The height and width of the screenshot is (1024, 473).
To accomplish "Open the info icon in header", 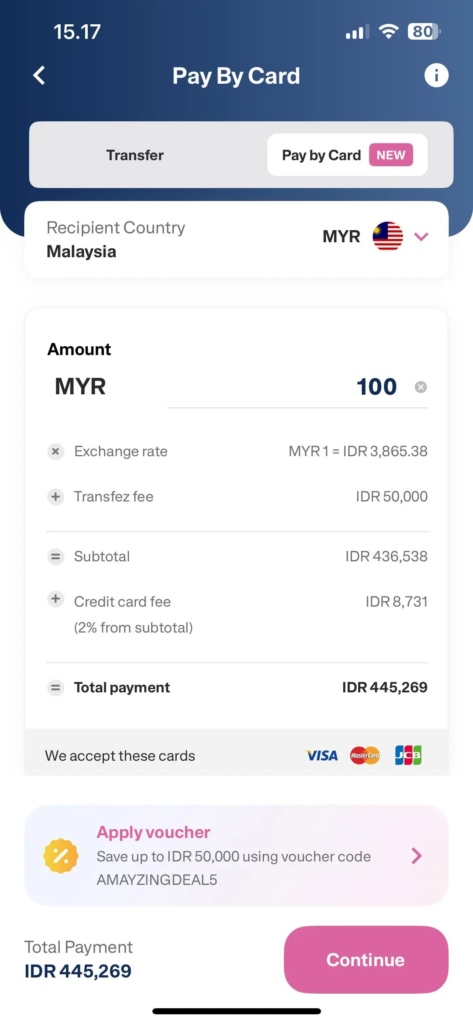I will click(436, 76).
